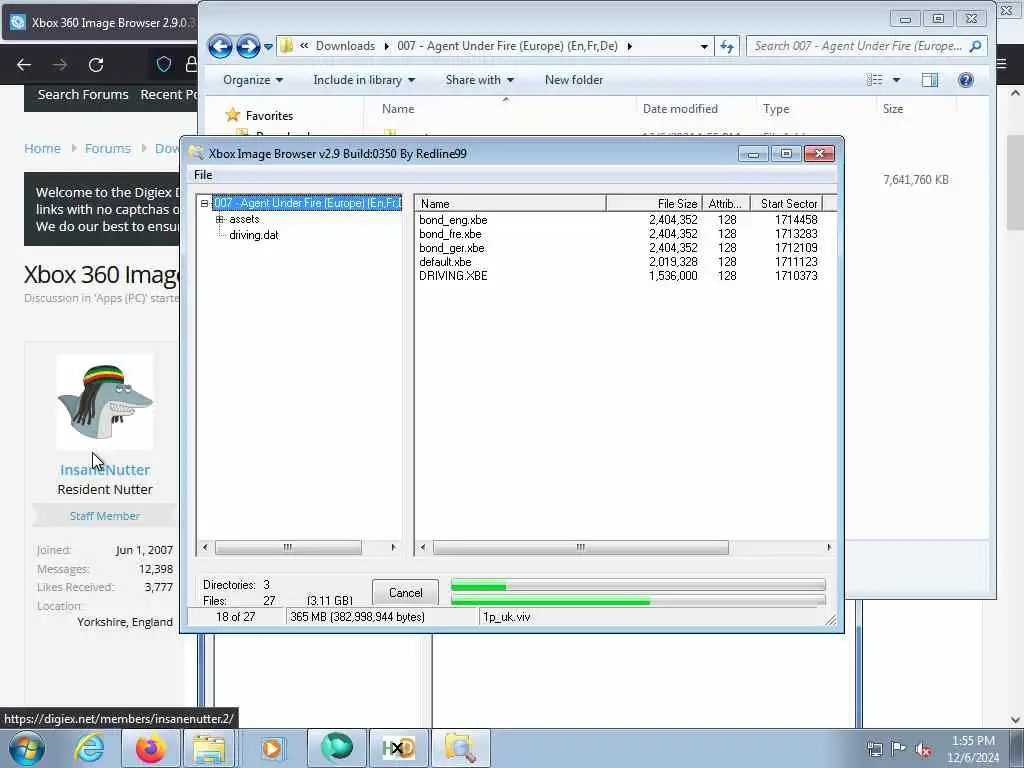
Task: Select default.xbe in the file list
Action: tap(445, 262)
